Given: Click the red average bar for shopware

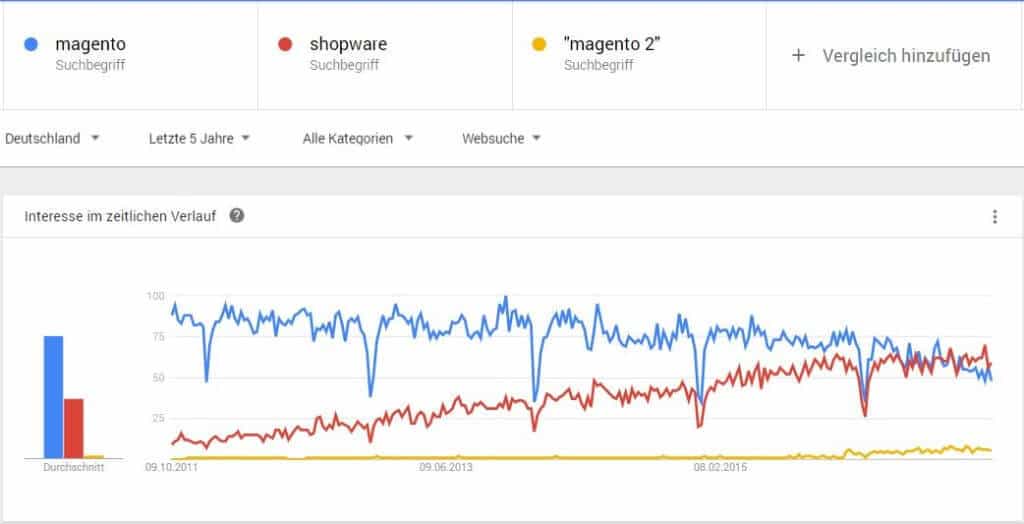Looking at the screenshot, I should click(x=74, y=428).
